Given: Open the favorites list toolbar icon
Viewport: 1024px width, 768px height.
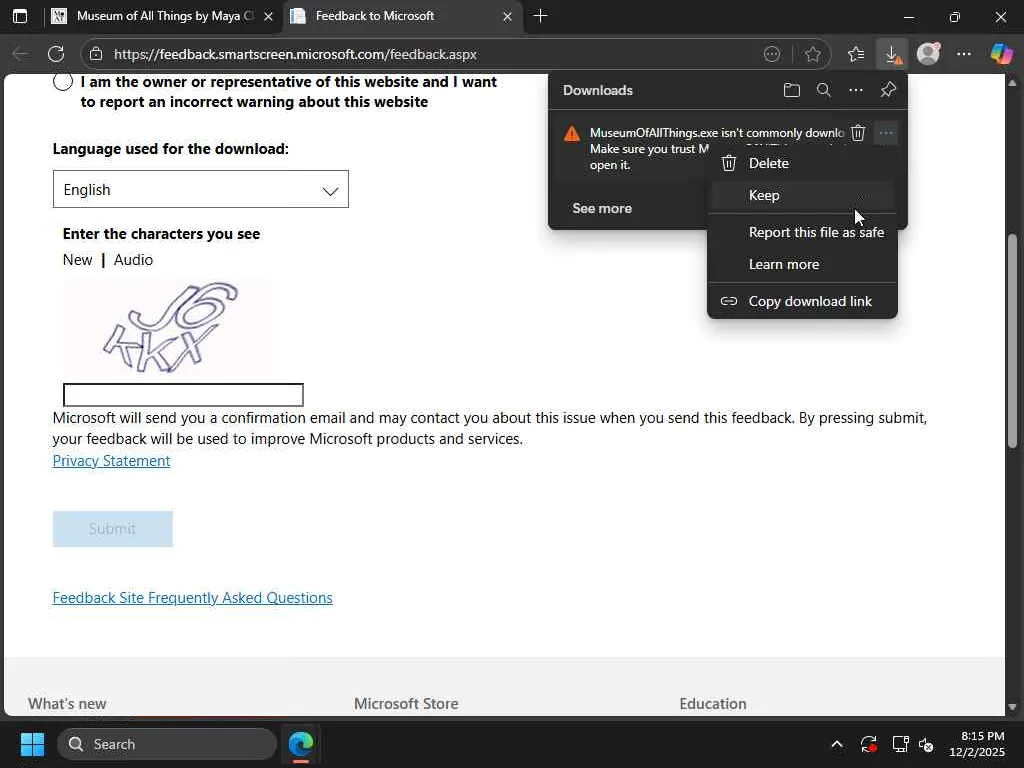Looking at the screenshot, I should point(856,54).
